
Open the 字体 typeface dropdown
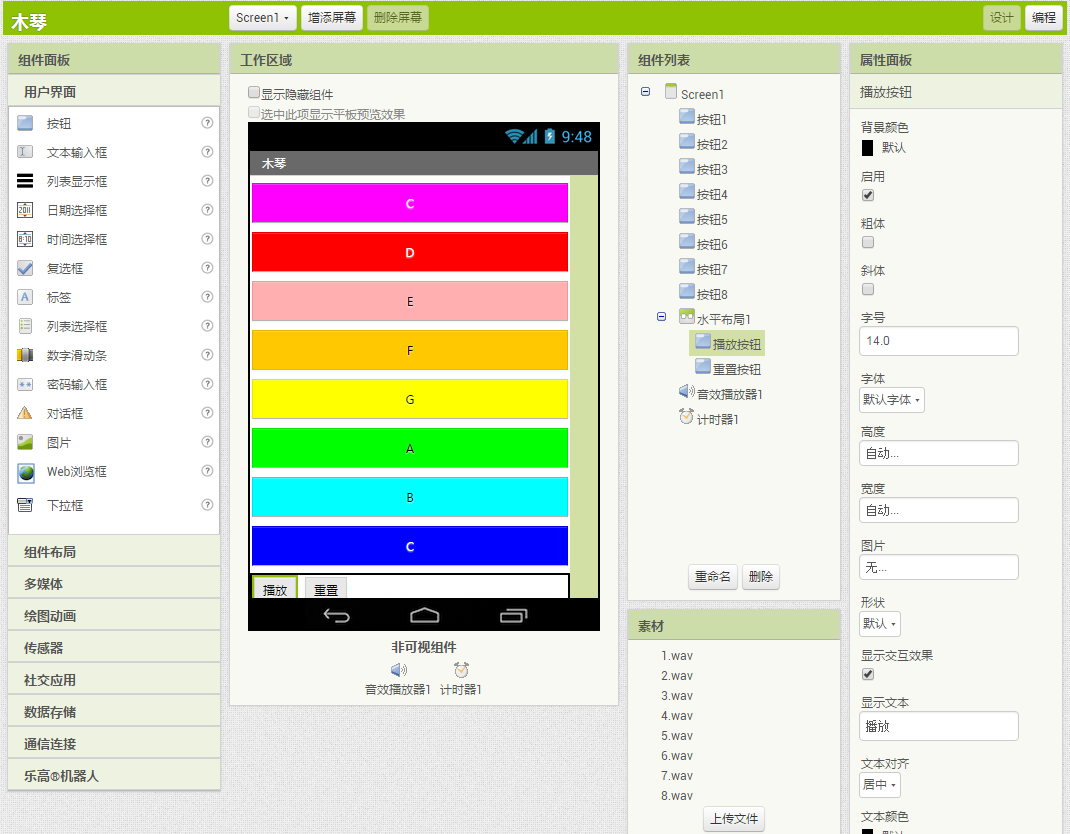(892, 400)
